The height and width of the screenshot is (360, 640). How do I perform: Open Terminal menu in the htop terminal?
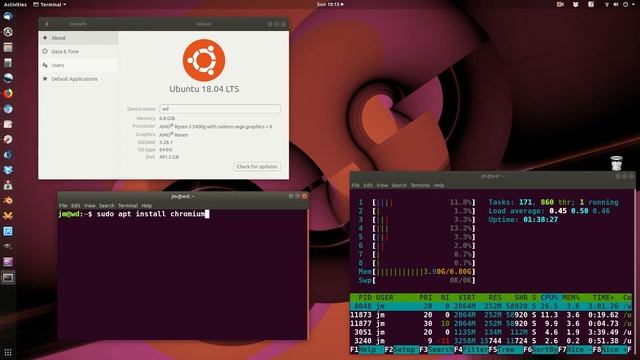click(x=420, y=185)
